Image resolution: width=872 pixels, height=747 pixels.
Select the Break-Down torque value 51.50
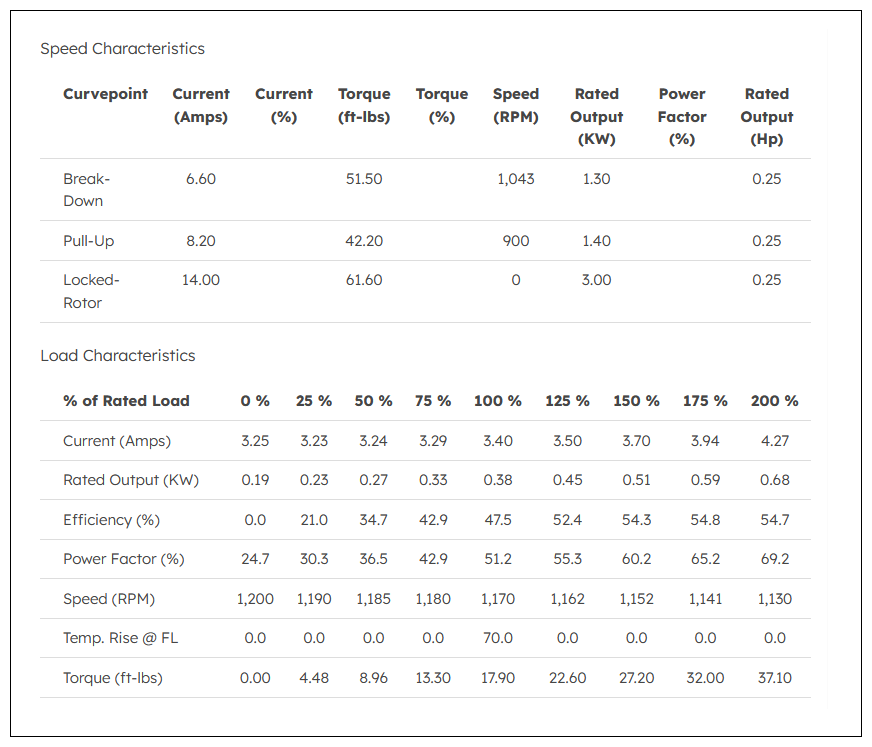(364, 179)
